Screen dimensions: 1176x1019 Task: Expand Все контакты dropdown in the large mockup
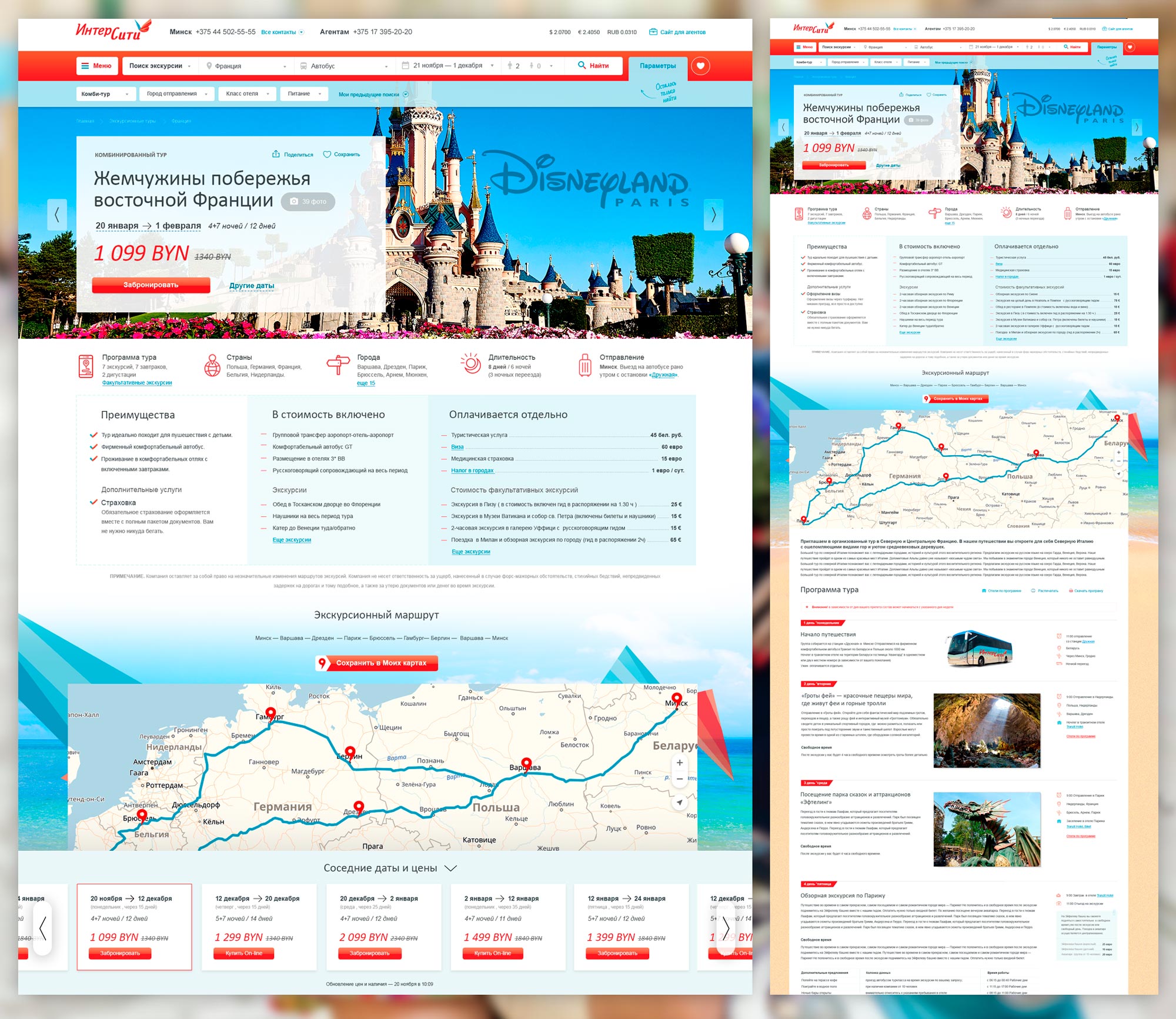[x=282, y=32]
